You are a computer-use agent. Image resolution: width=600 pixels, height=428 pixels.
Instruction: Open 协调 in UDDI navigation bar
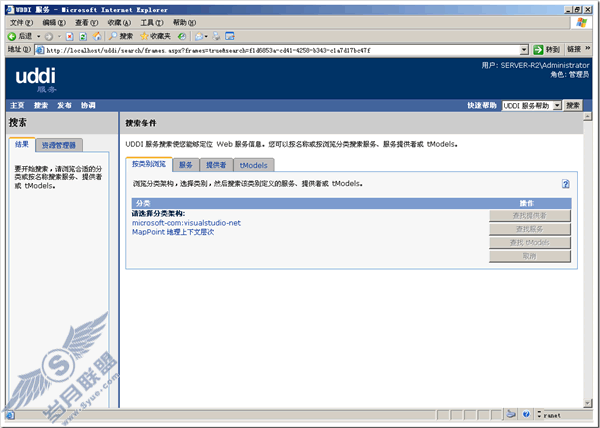coord(88,105)
